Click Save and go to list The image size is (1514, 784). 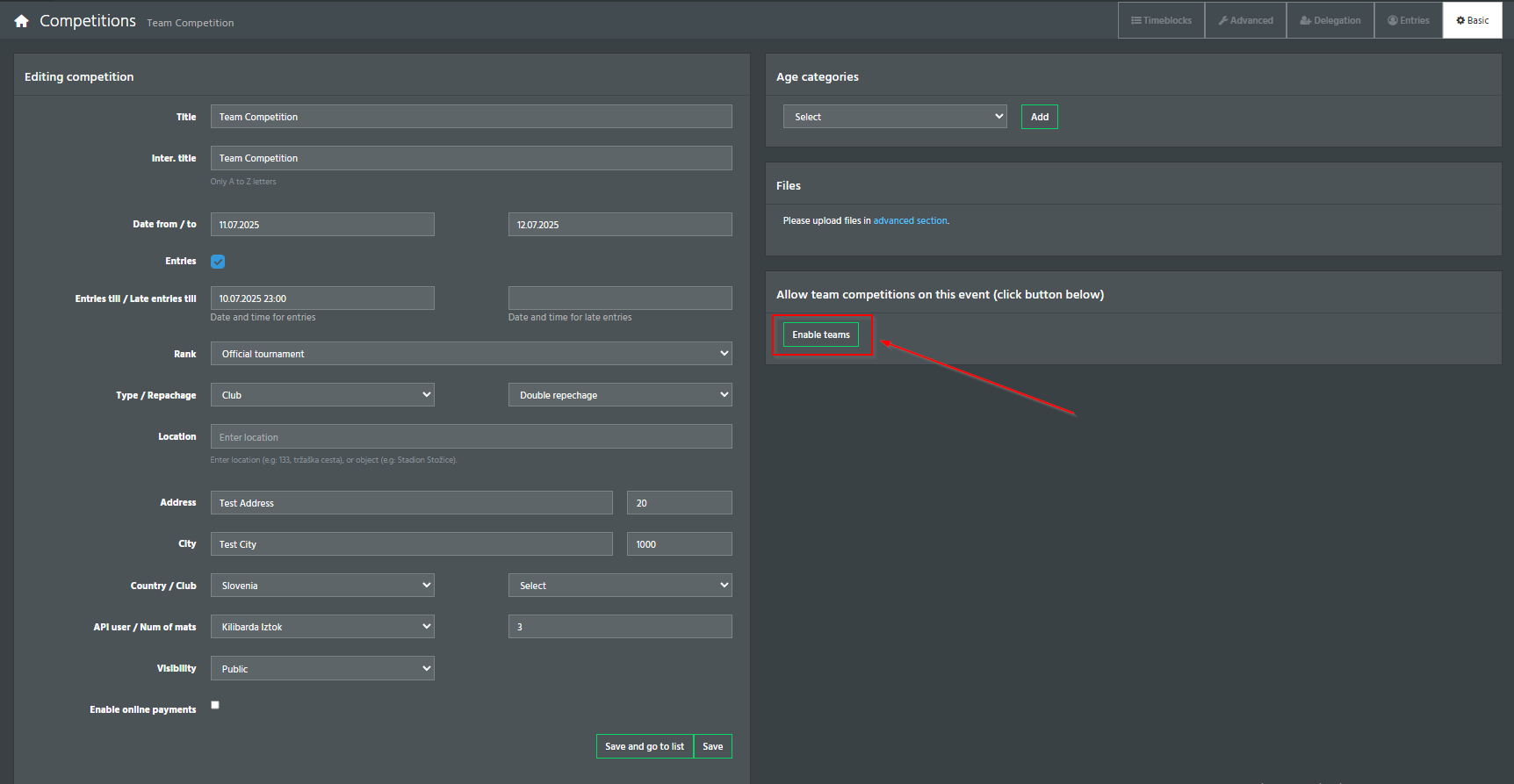645,746
